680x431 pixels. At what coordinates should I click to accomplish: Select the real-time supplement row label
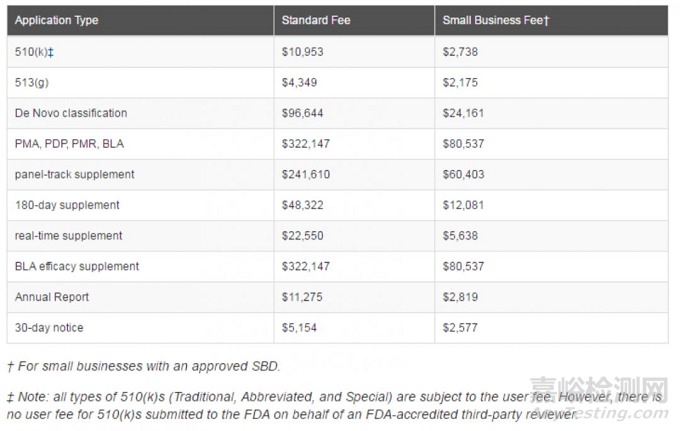(x=69, y=236)
